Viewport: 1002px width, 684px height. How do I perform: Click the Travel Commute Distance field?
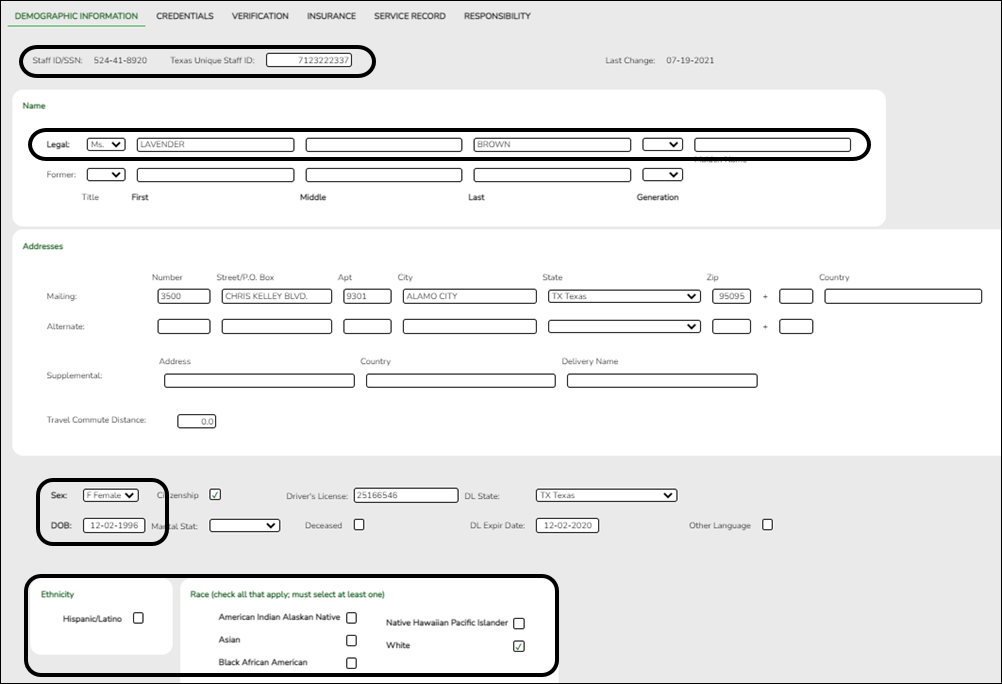click(196, 420)
